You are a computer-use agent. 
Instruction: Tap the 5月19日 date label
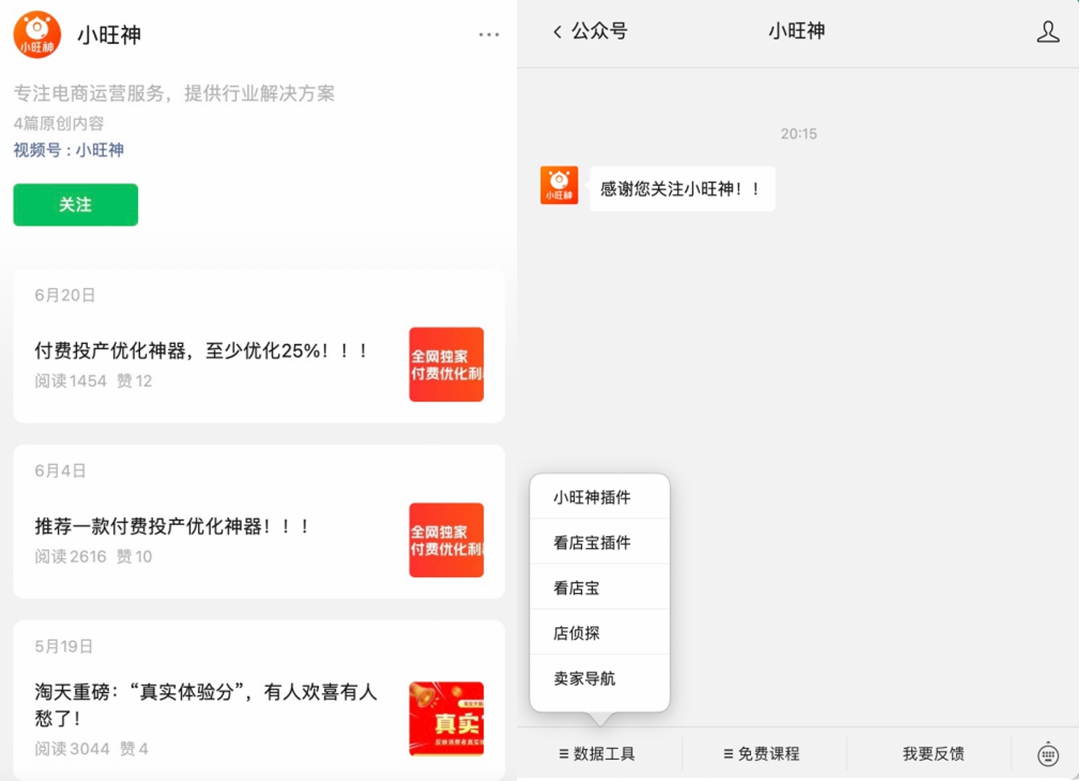point(64,647)
